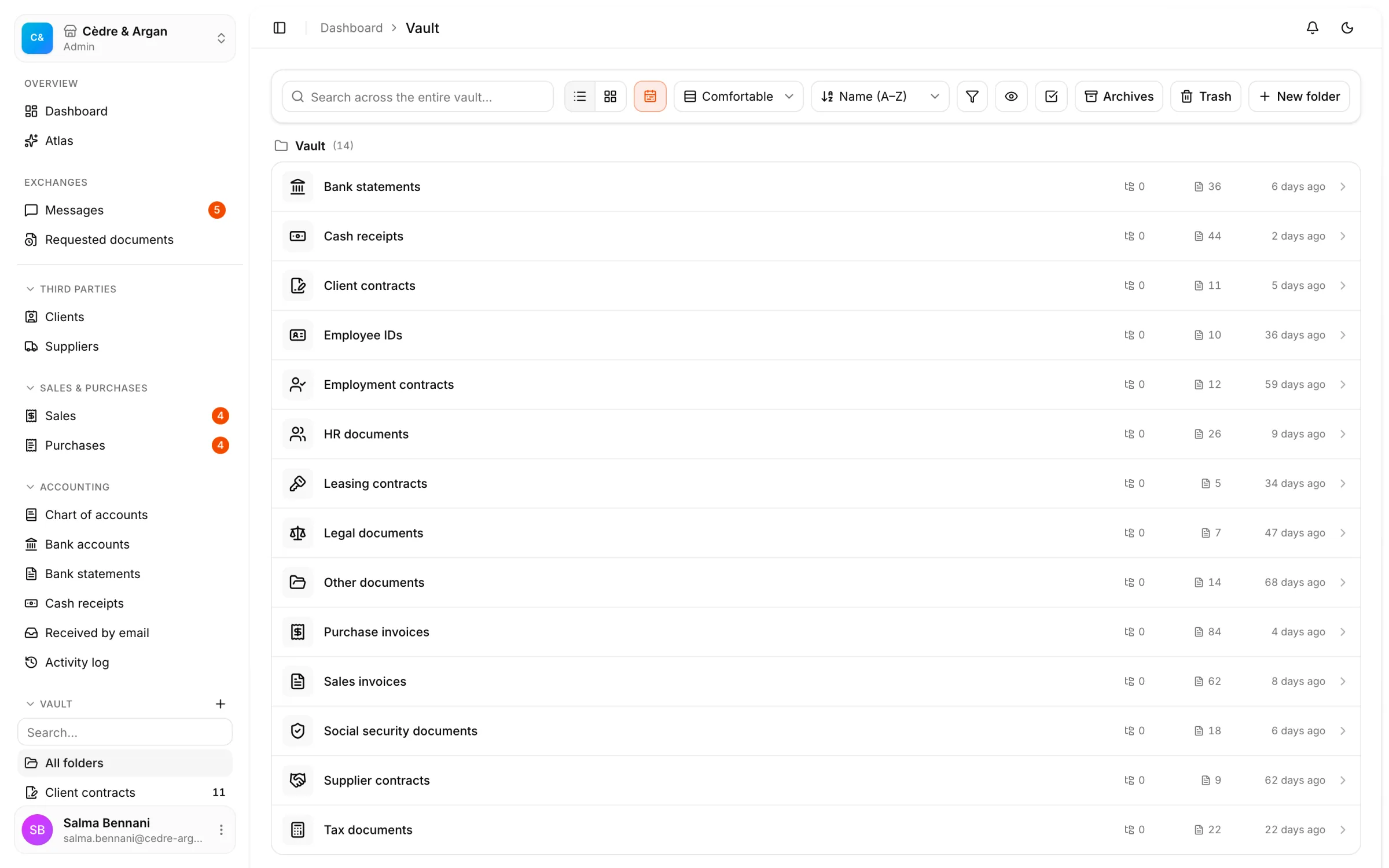This screenshot has width=1389, height=868.
Task: Open Requested documents
Action: 125,240
